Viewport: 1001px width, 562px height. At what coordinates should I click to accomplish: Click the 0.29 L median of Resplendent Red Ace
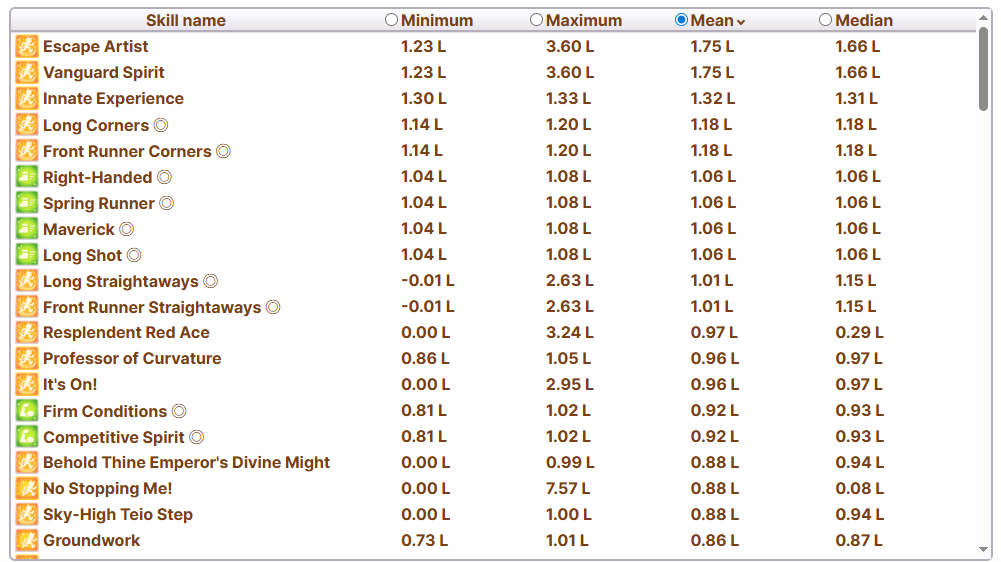(859, 333)
